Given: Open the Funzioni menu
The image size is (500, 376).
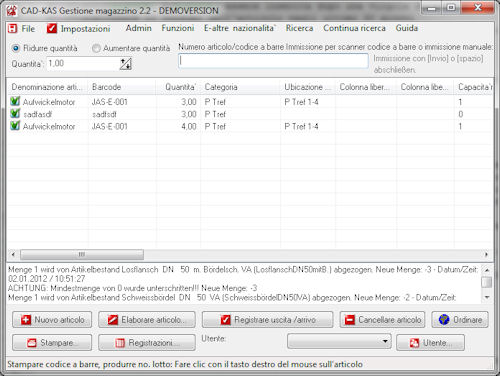Looking at the screenshot, I should click(178, 28).
